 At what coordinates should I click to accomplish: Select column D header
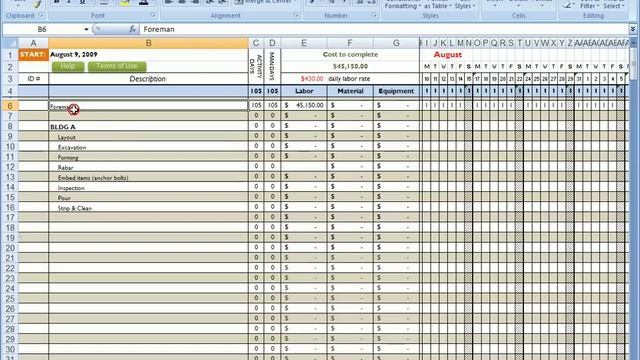[272, 43]
